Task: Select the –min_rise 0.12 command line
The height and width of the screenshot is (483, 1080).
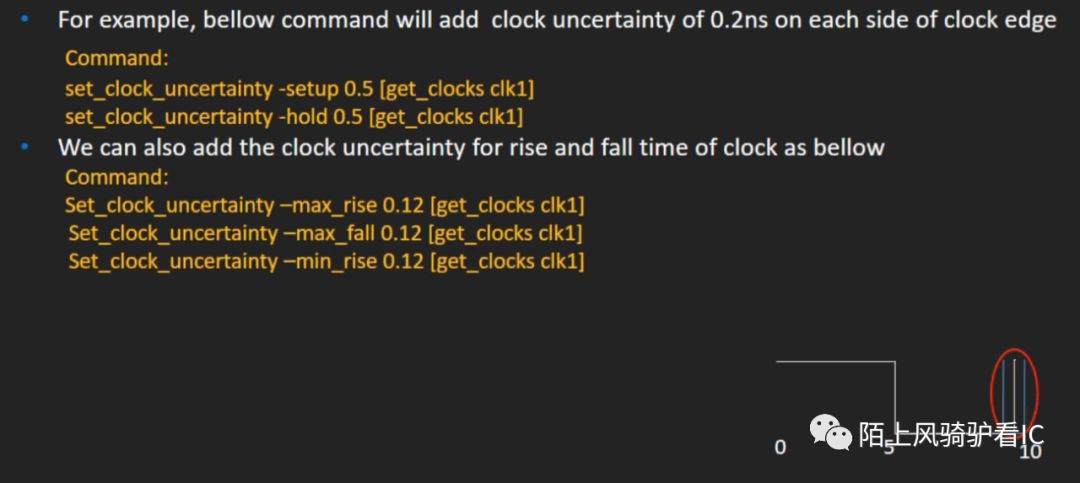Action: 326,261
